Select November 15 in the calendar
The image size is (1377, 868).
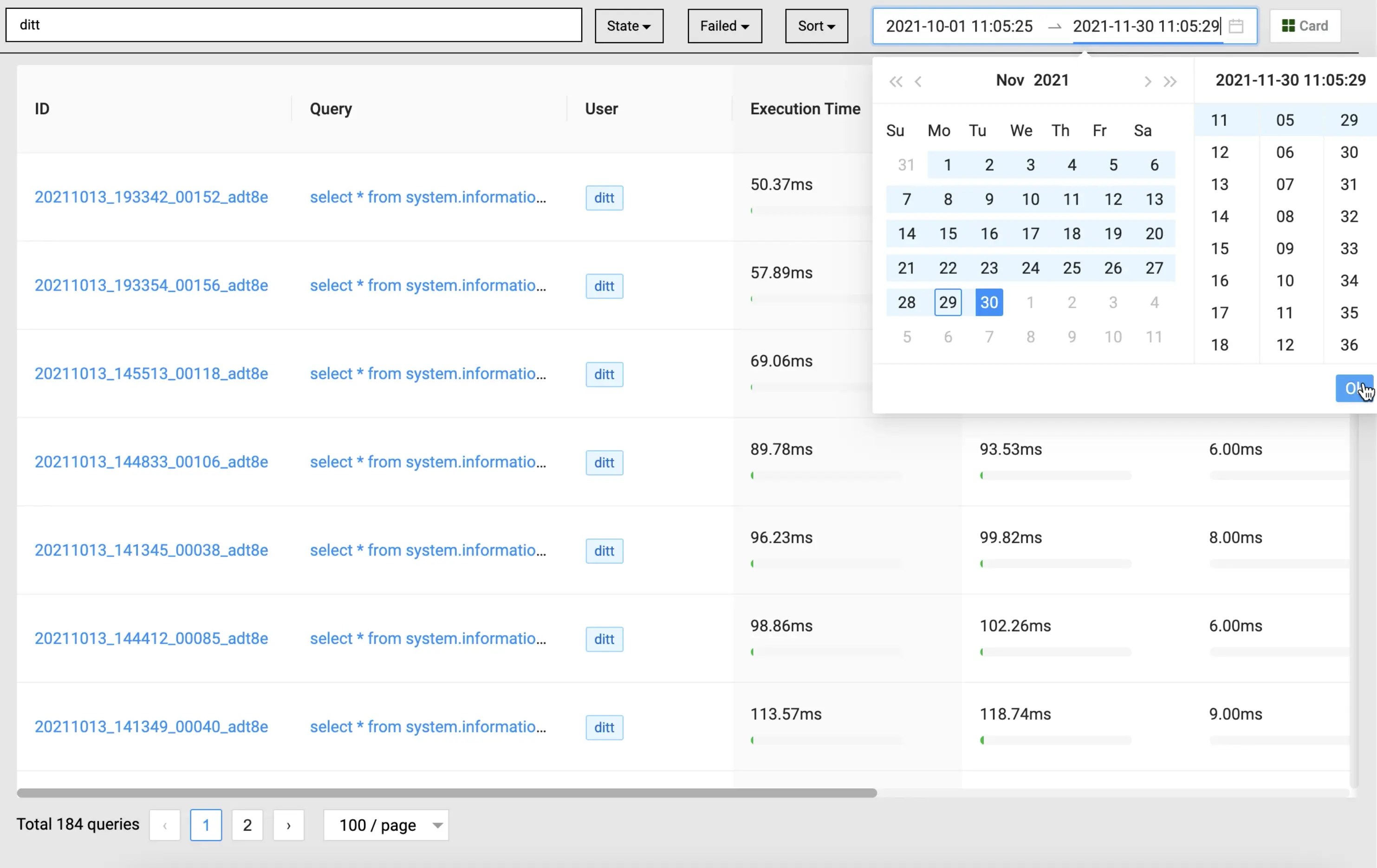pos(948,233)
